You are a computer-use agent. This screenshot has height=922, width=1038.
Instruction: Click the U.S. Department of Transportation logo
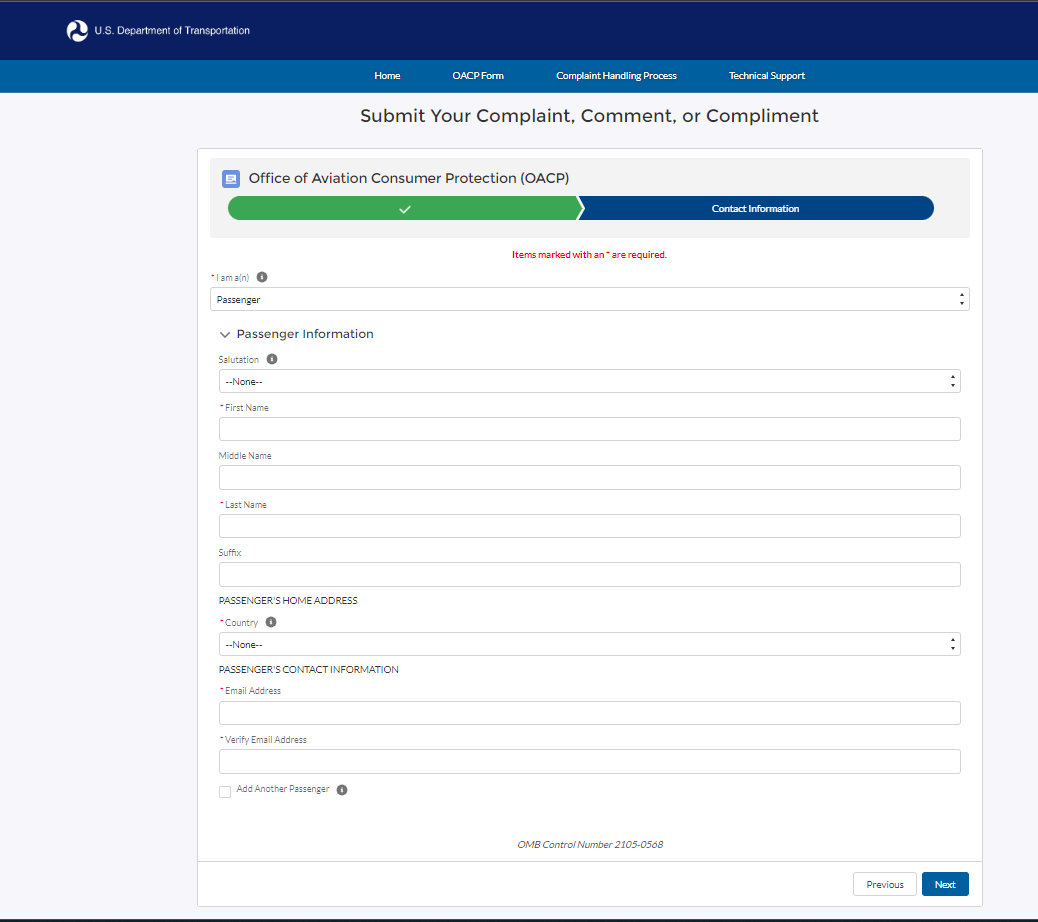pyautogui.click(x=78, y=31)
